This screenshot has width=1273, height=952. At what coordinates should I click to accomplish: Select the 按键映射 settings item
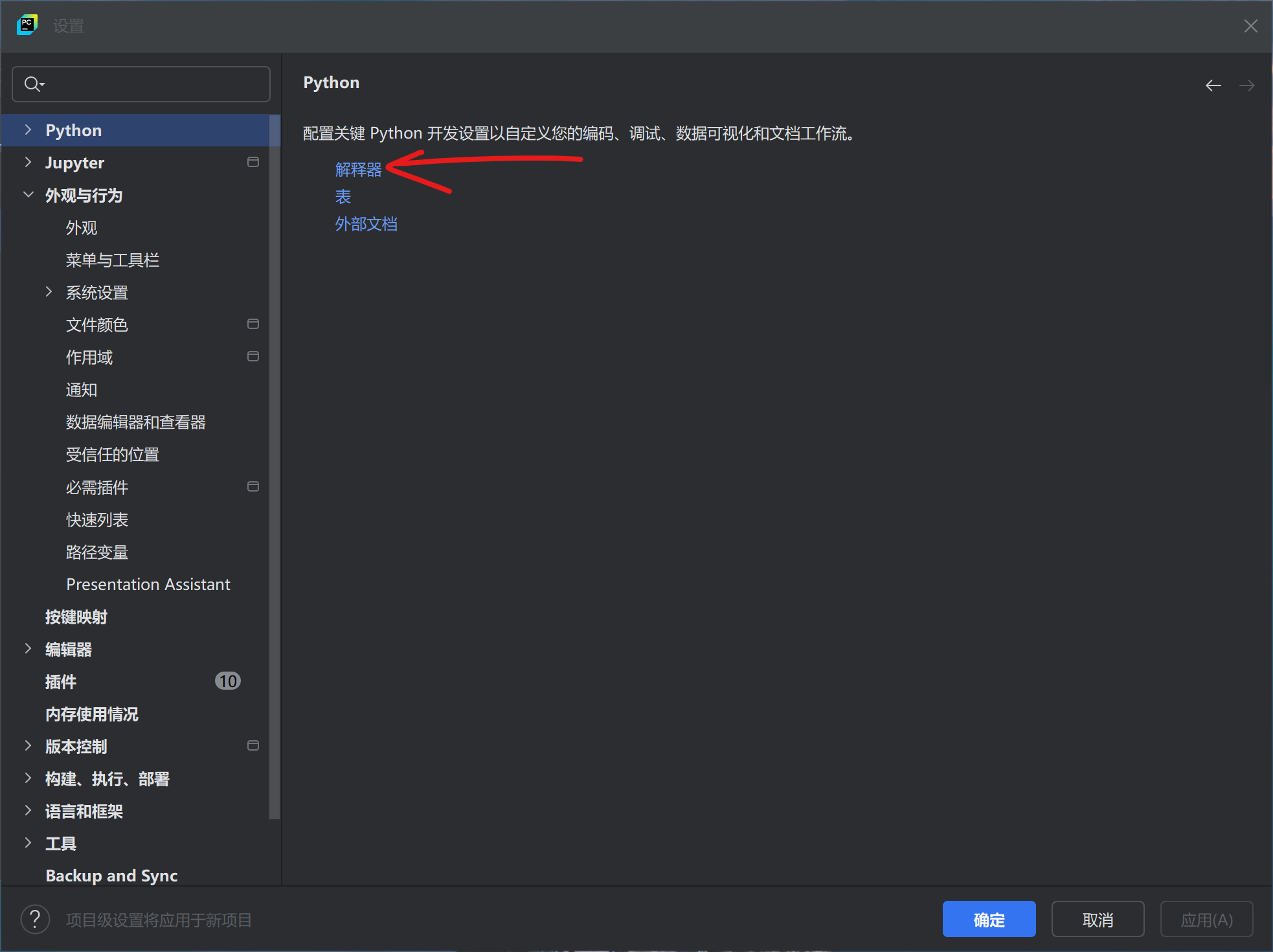(x=76, y=617)
